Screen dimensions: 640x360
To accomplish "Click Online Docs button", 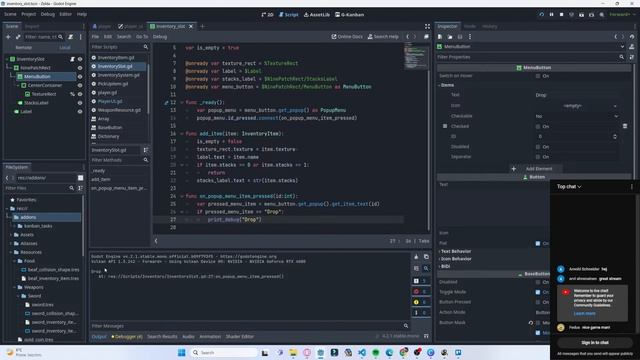I will pos(347,37).
